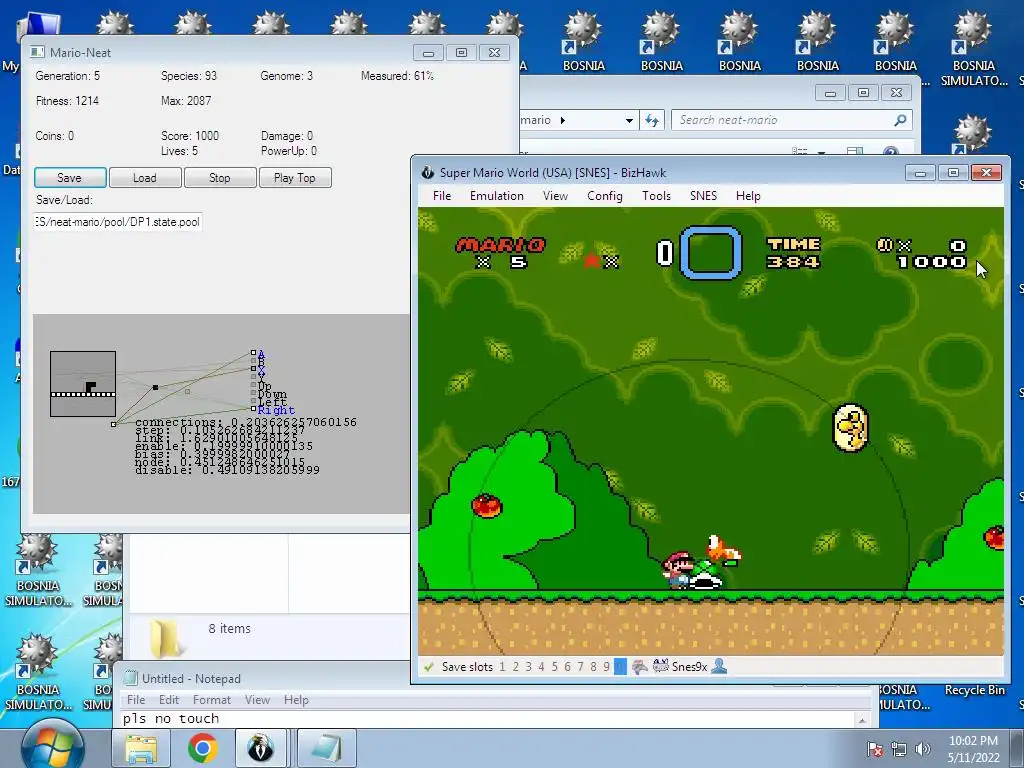Click the 8 items text in Explorer

pyautogui.click(x=229, y=628)
